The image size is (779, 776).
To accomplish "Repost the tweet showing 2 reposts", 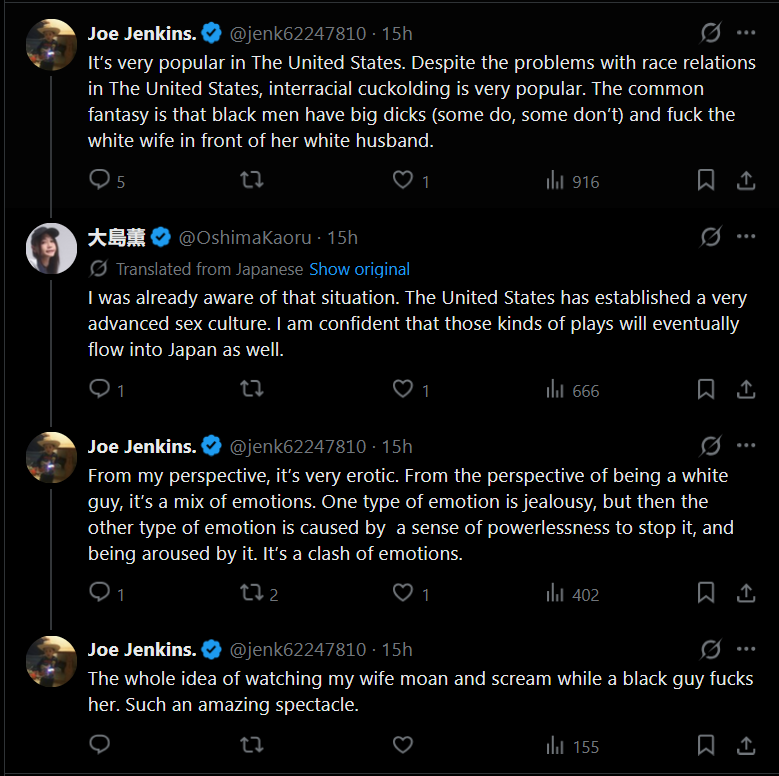I will tap(253, 594).
